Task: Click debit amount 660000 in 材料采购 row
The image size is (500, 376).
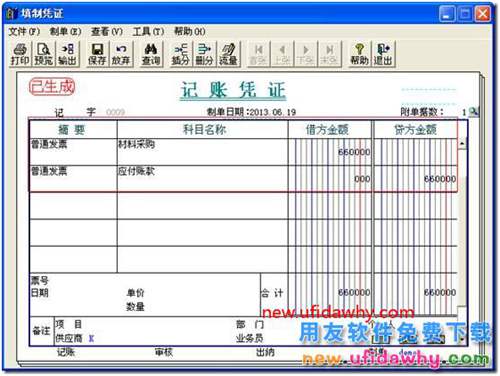Action: tap(354, 152)
